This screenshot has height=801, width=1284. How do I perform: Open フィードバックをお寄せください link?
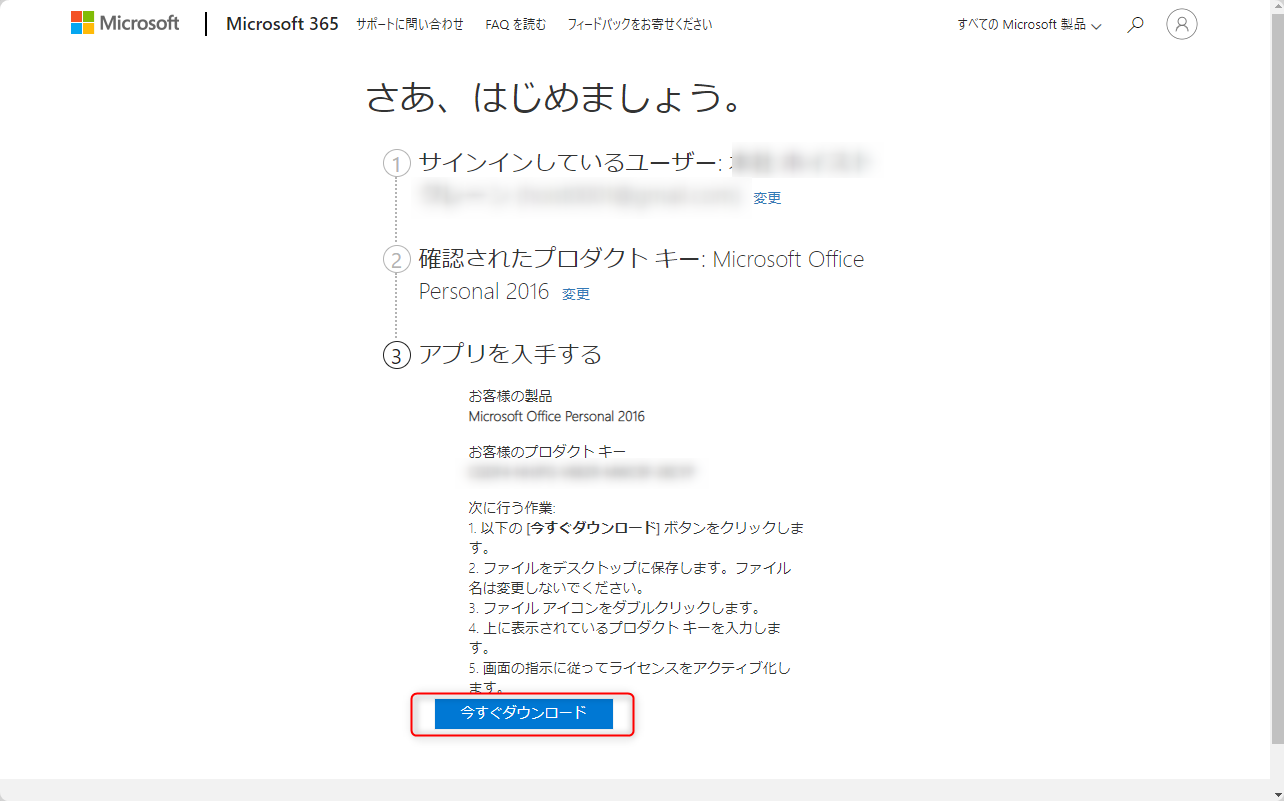click(x=640, y=25)
